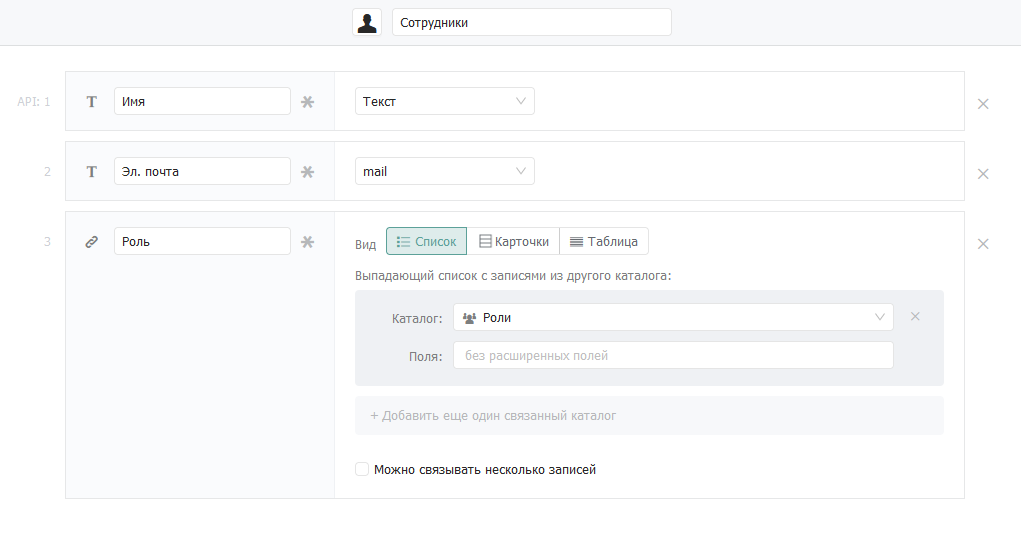The height and width of the screenshot is (535, 1021).
Task: Click the text type icon for Имя field
Action: tap(92, 102)
